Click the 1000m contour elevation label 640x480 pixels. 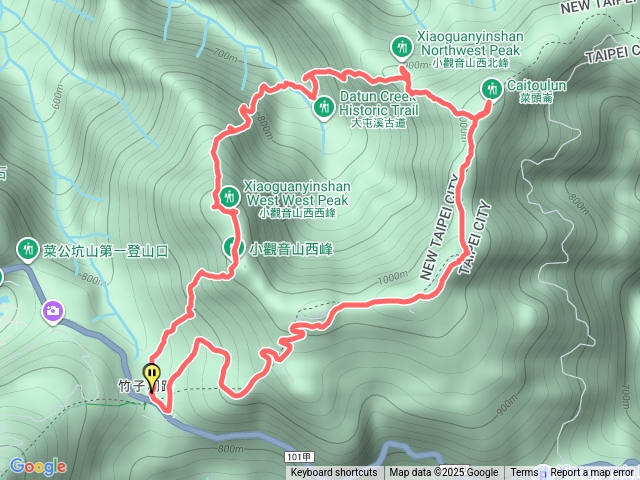[392, 278]
